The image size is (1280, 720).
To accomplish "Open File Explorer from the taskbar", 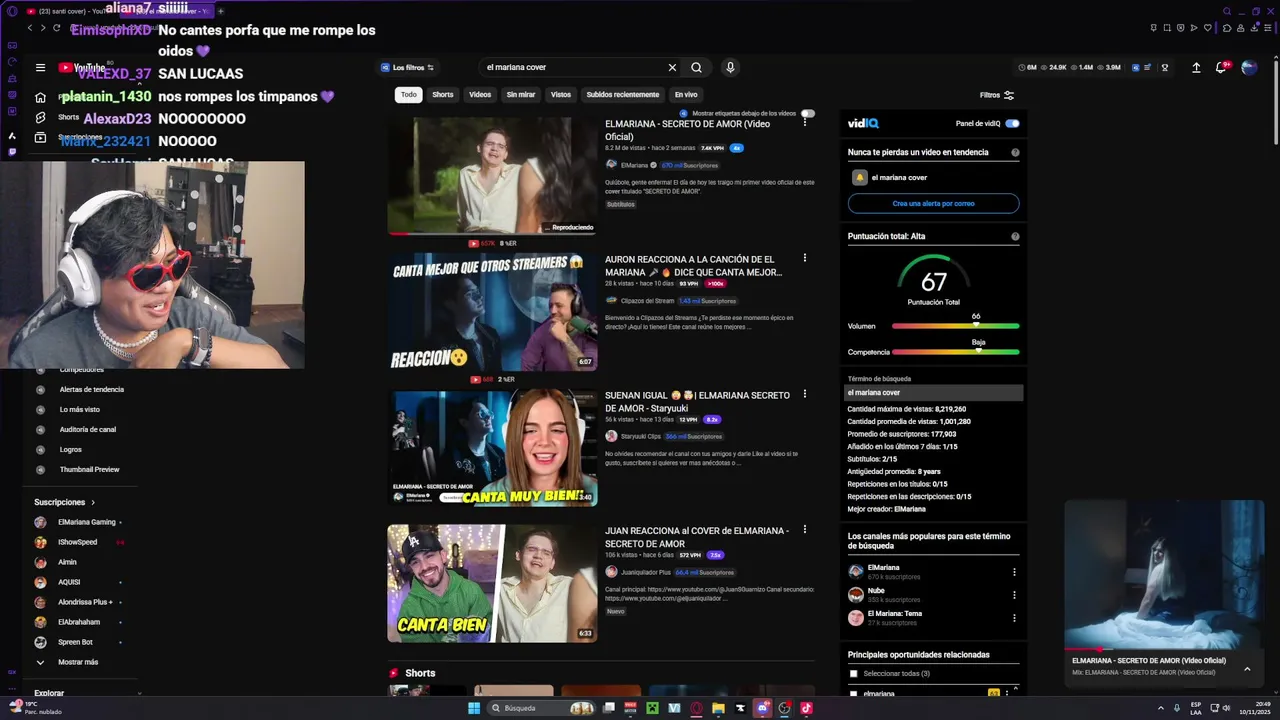I will tap(718, 708).
